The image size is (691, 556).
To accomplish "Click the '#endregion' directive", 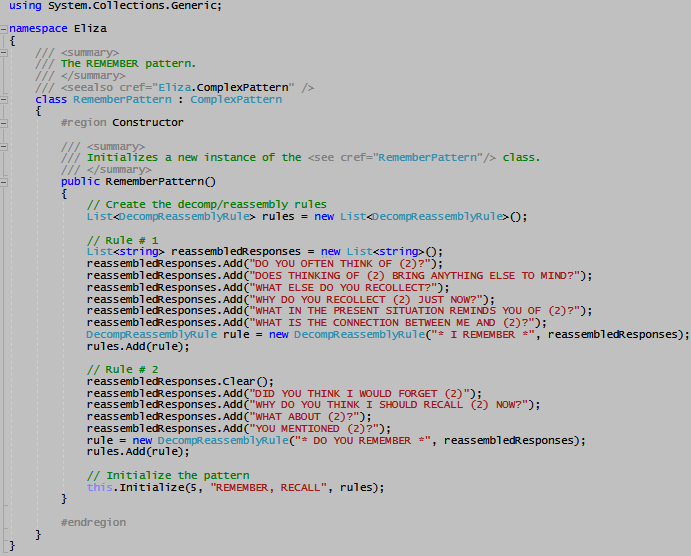I will pos(93,522).
